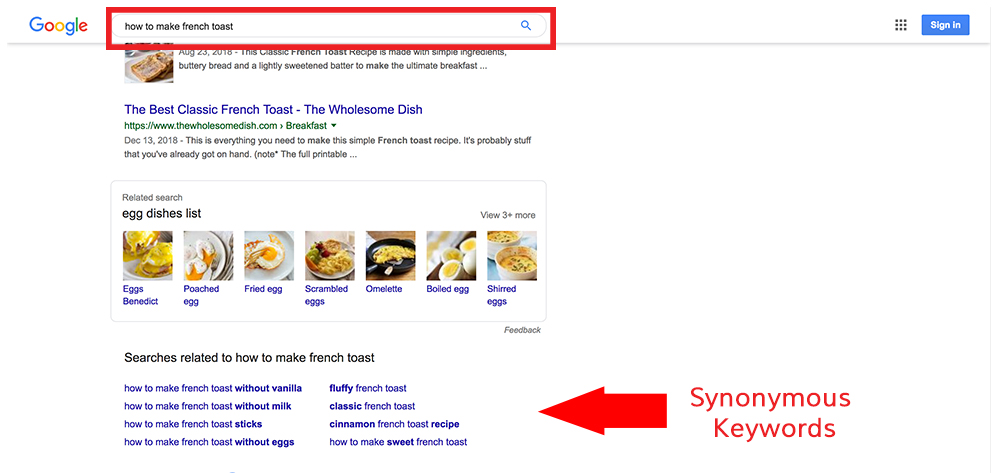Open The Best Classic French Toast link
The image size is (1000, 473).
click(x=273, y=110)
